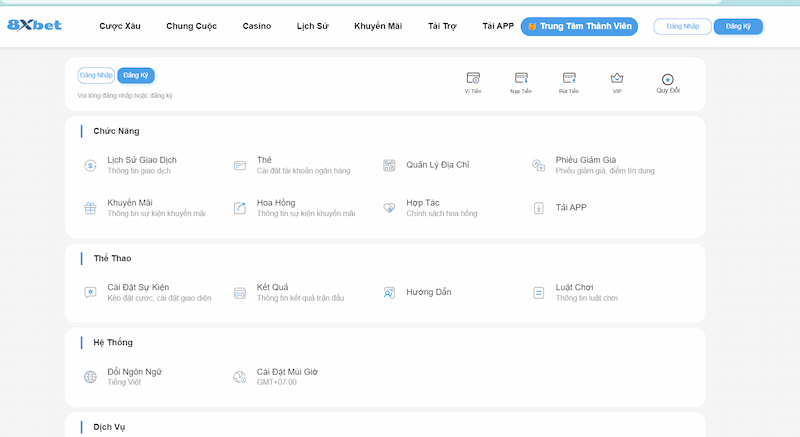
Task: Click the Rút Tiền withdraw icon
Action: tap(569, 78)
